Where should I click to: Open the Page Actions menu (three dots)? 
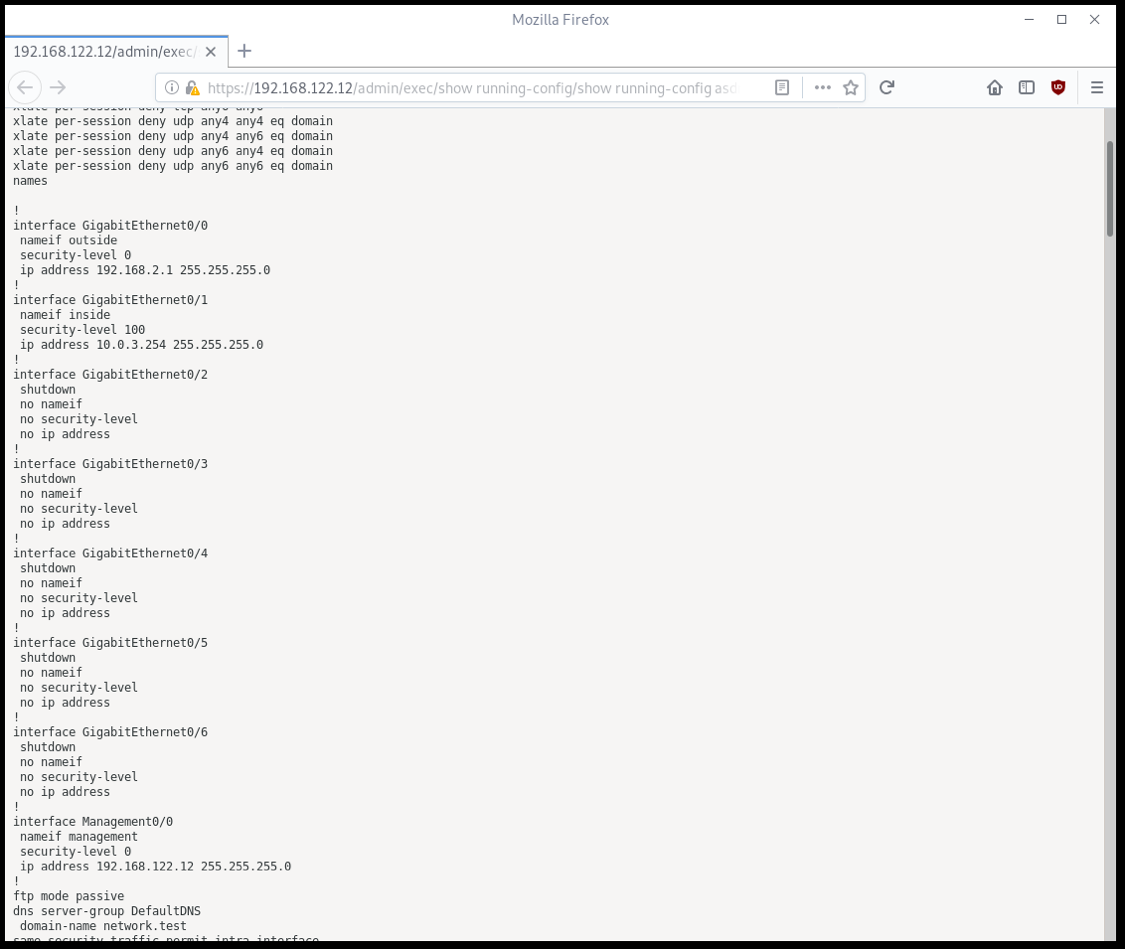(x=821, y=87)
